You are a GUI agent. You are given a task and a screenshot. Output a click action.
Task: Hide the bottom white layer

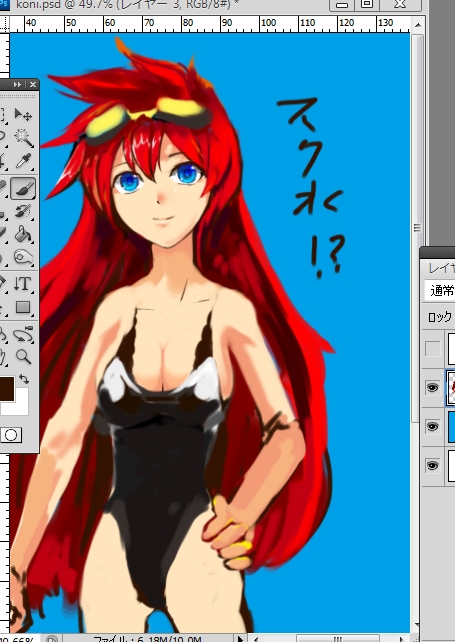click(432, 466)
